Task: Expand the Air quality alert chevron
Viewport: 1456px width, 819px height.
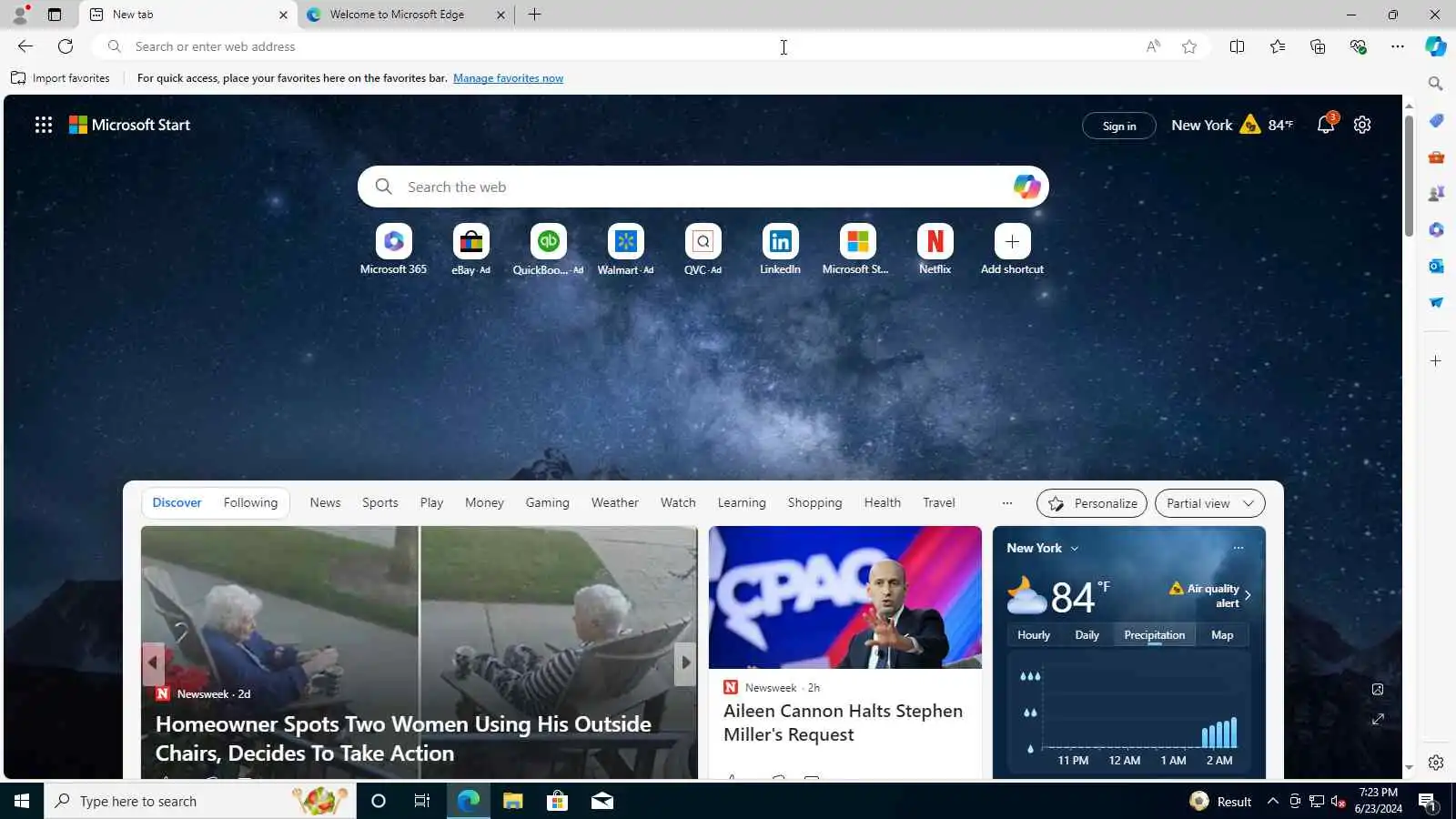Action: 1248,595
